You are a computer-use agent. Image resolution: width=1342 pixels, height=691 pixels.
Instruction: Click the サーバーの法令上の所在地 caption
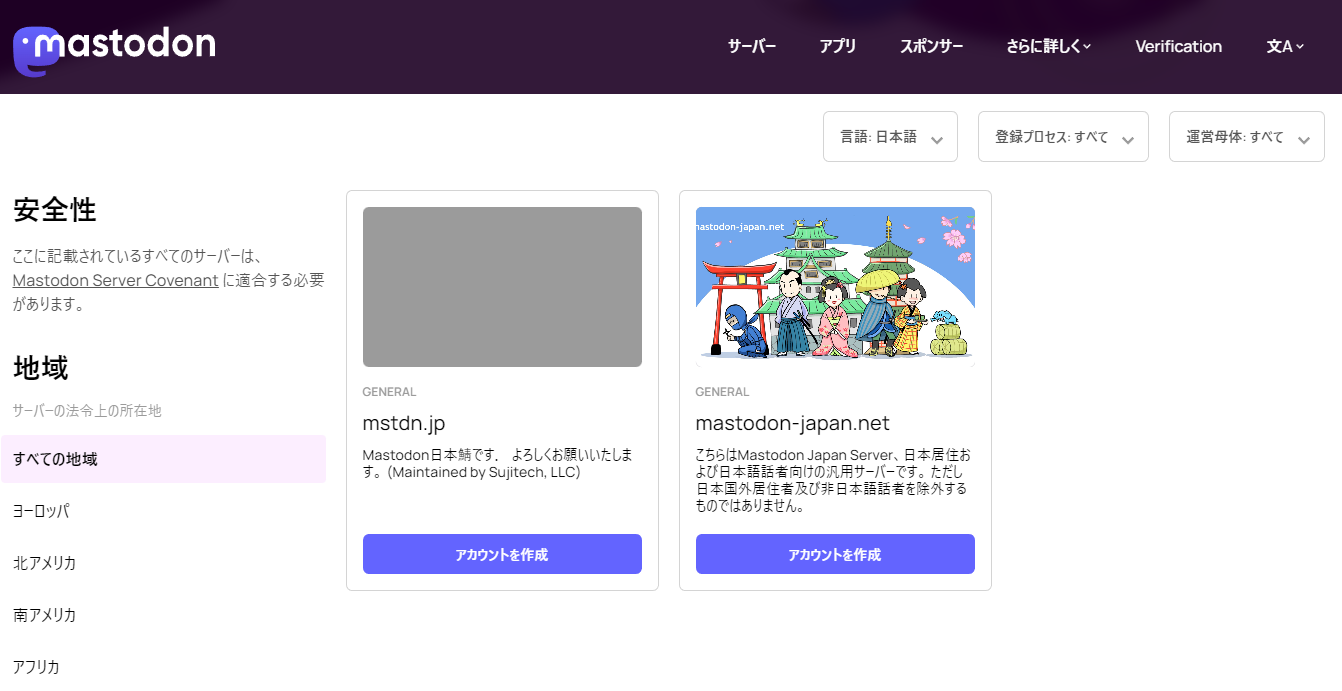[87, 411]
